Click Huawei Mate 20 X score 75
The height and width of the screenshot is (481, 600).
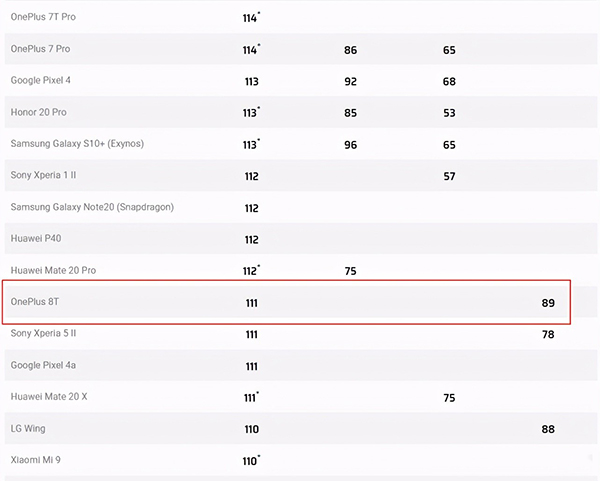(449, 398)
